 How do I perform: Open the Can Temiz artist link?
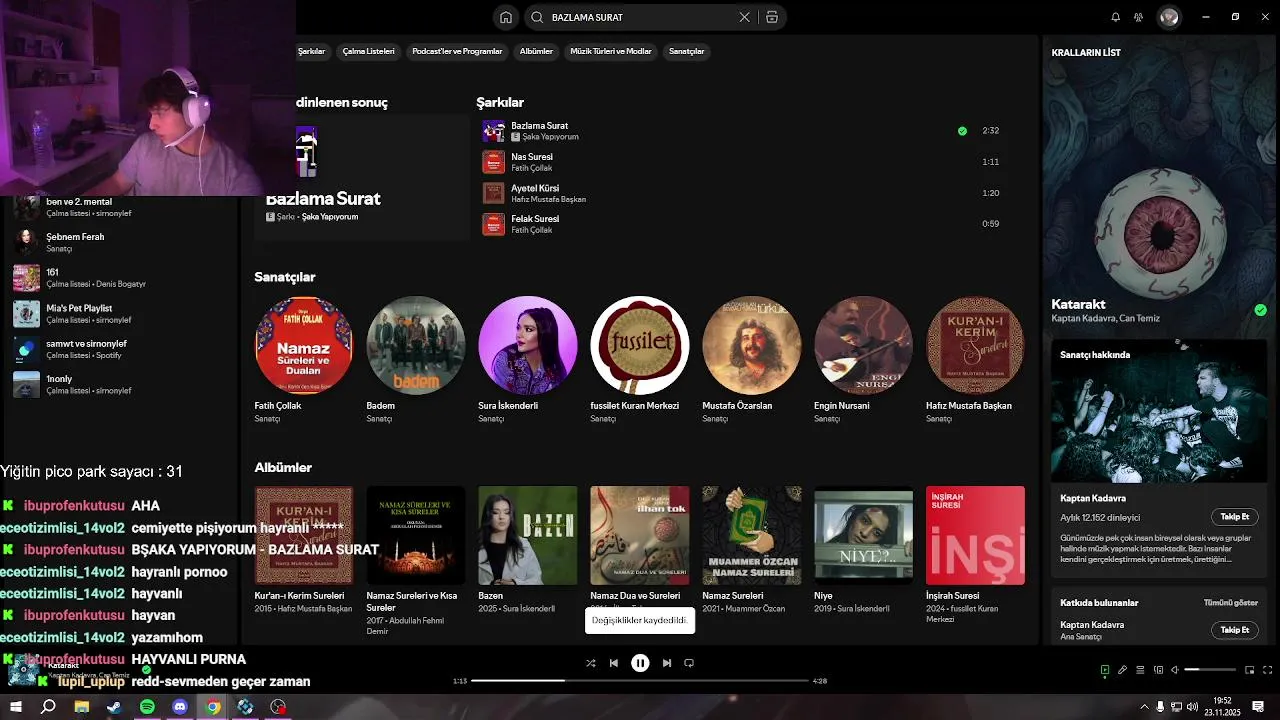click(x=1140, y=319)
